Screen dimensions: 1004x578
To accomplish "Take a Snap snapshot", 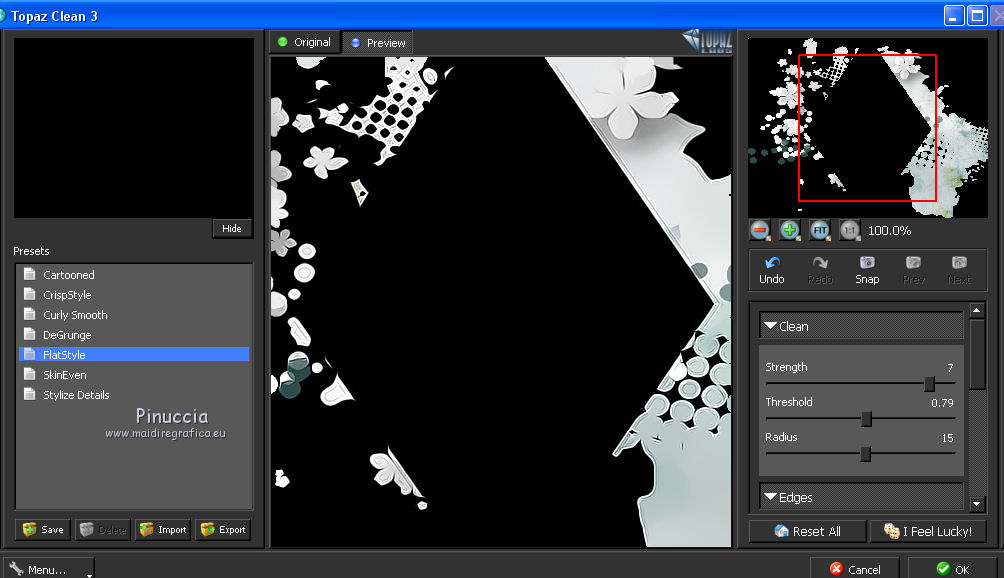I will 867,270.
